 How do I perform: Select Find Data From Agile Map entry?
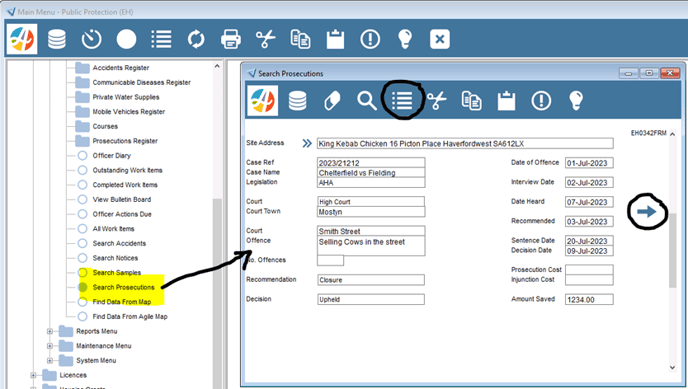(130, 316)
